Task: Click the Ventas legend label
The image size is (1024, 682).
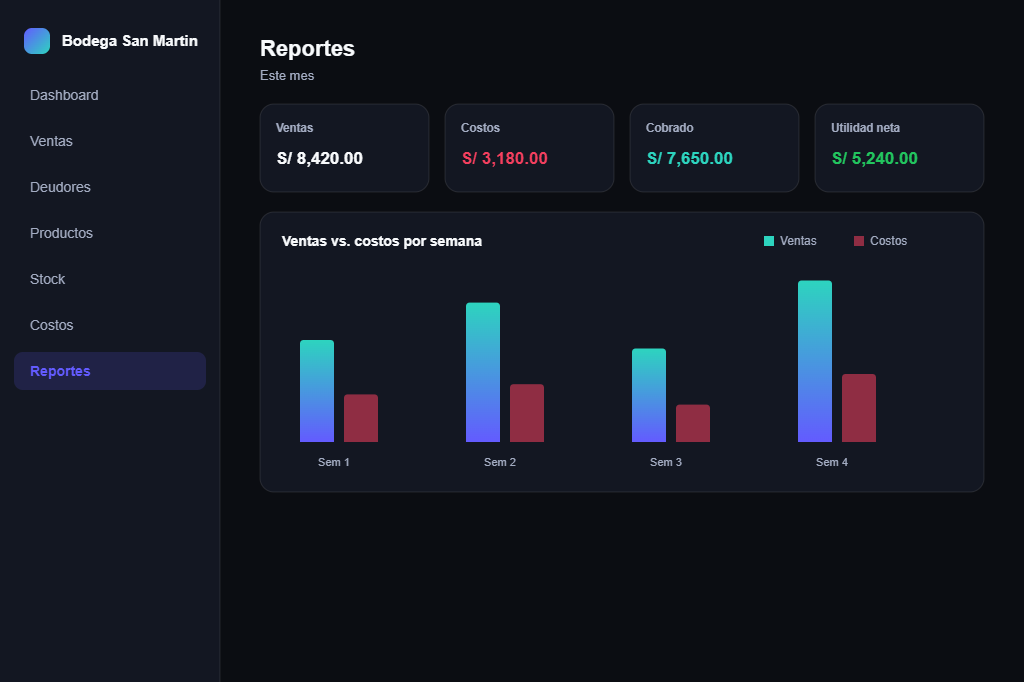Action: click(x=798, y=241)
